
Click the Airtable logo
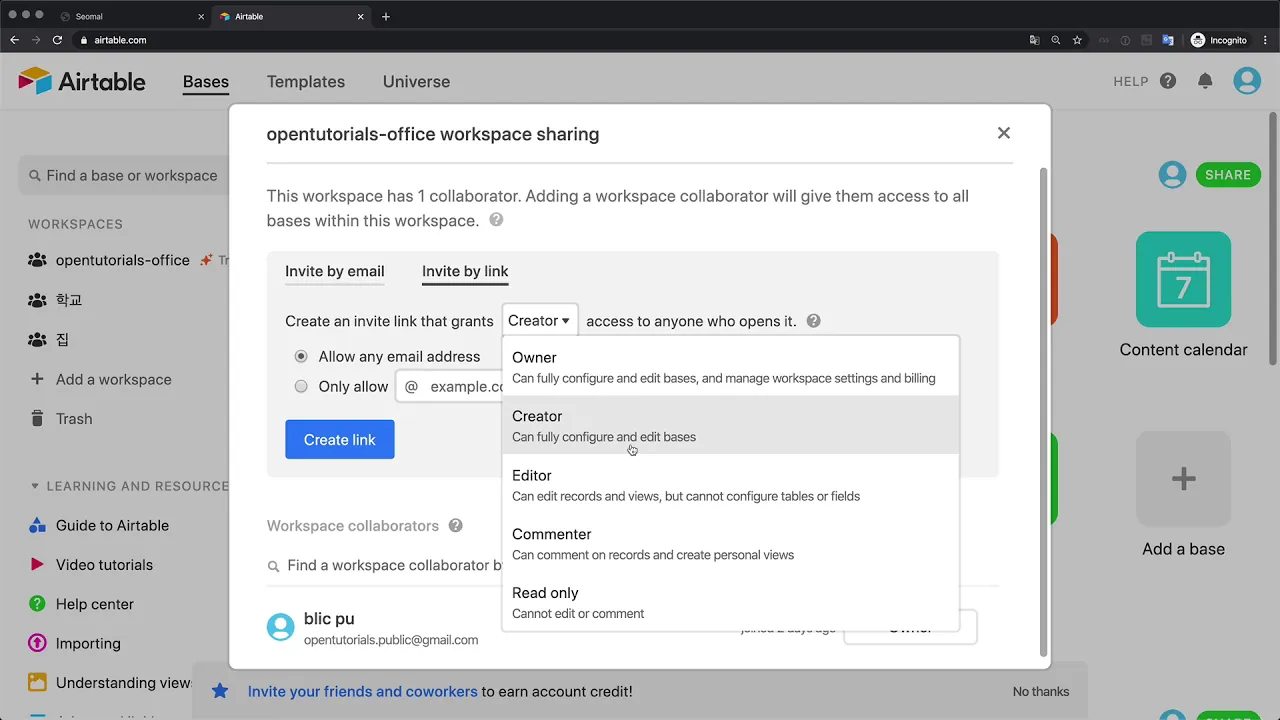tap(82, 82)
